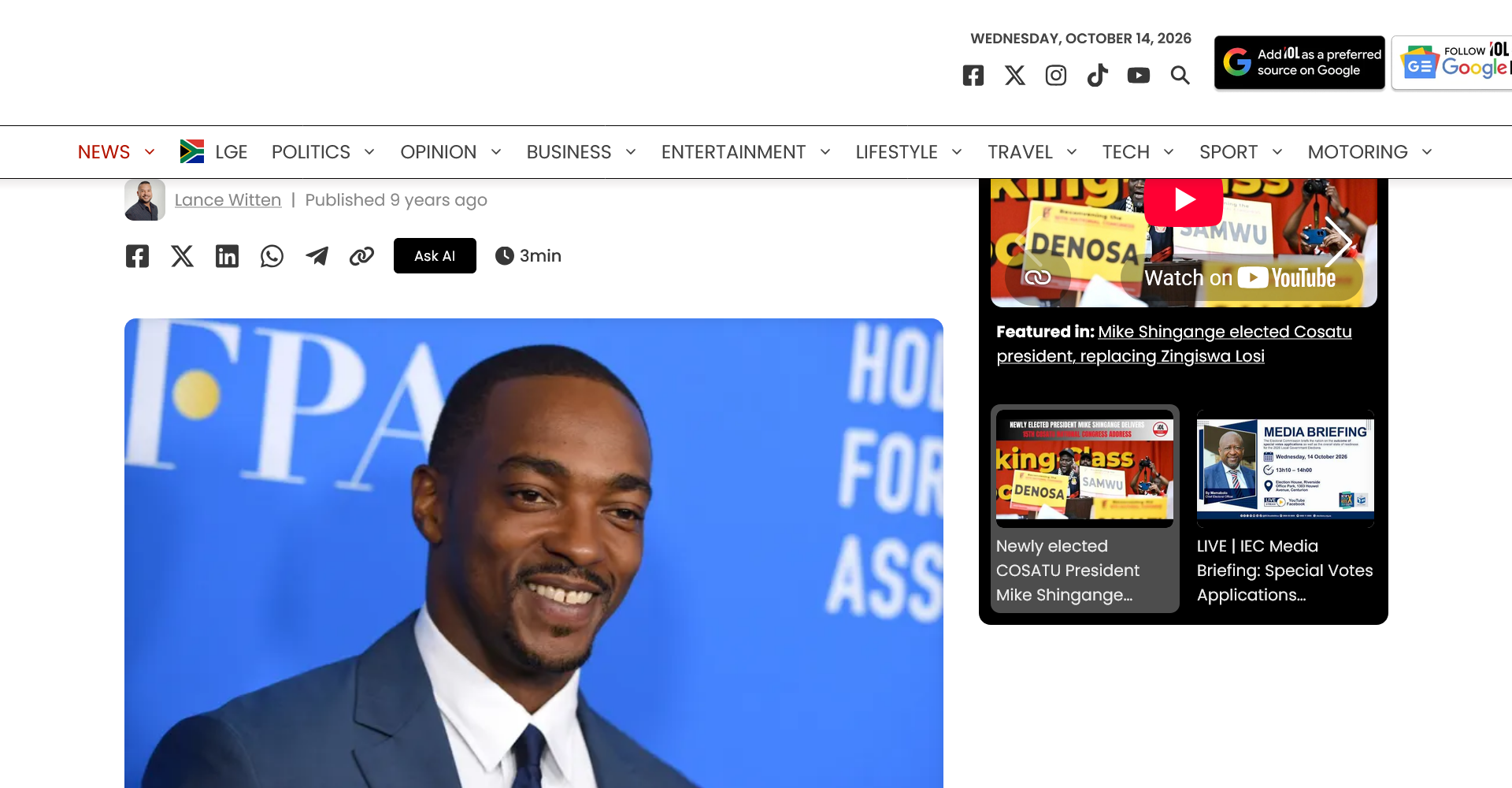Open the TRAVEL section
This screenshot has height=788, width=1512.
coord(1020,152)
